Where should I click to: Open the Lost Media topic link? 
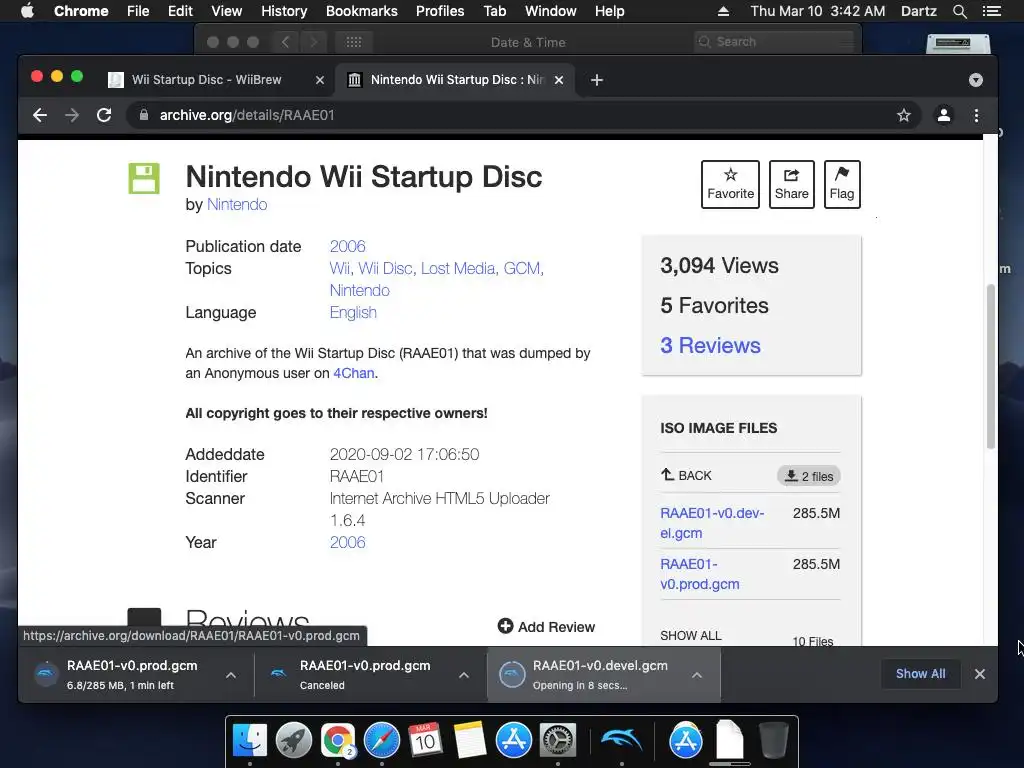pyautogui.click(x=460, y=268)
